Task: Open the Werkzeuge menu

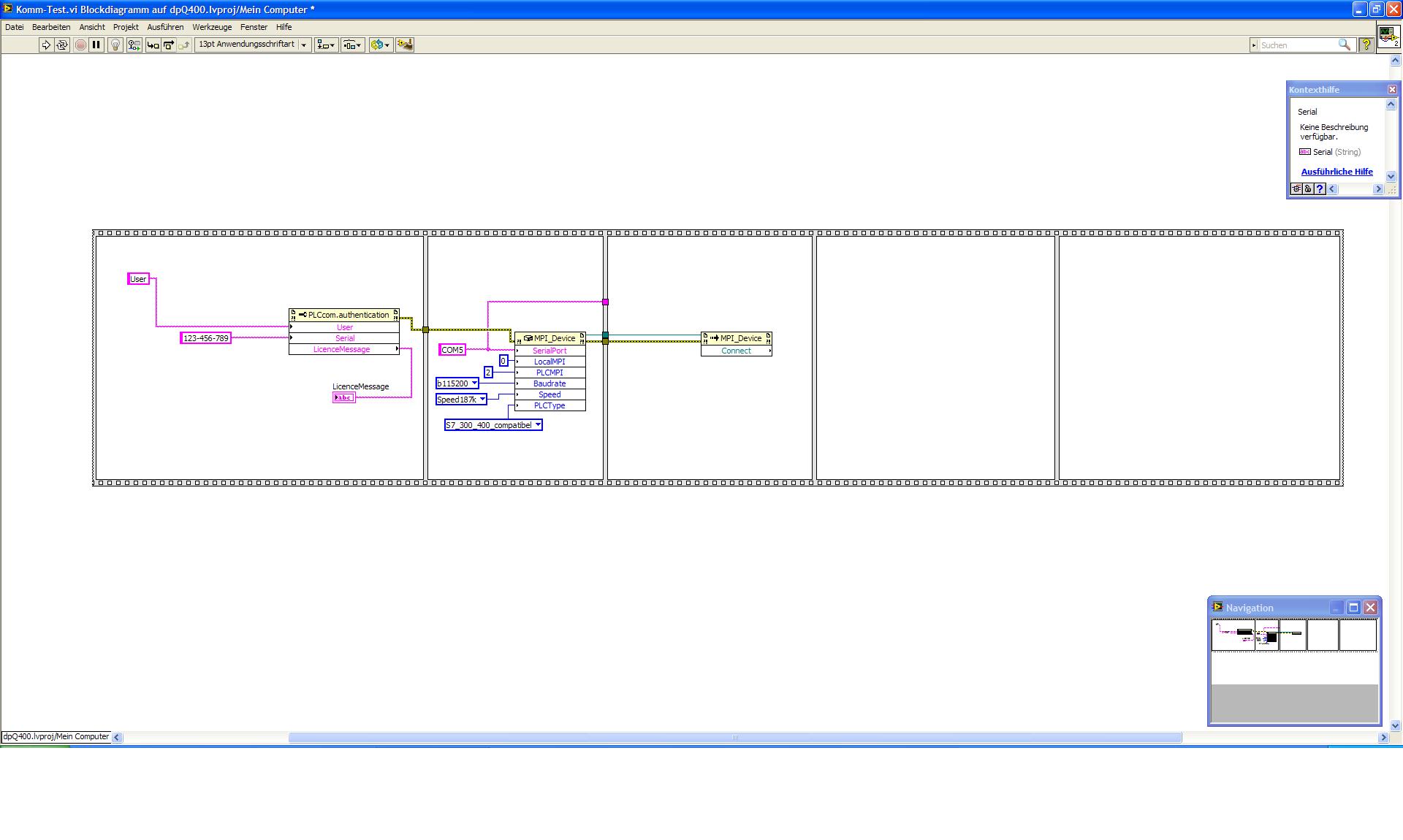Action: (212, 27)
